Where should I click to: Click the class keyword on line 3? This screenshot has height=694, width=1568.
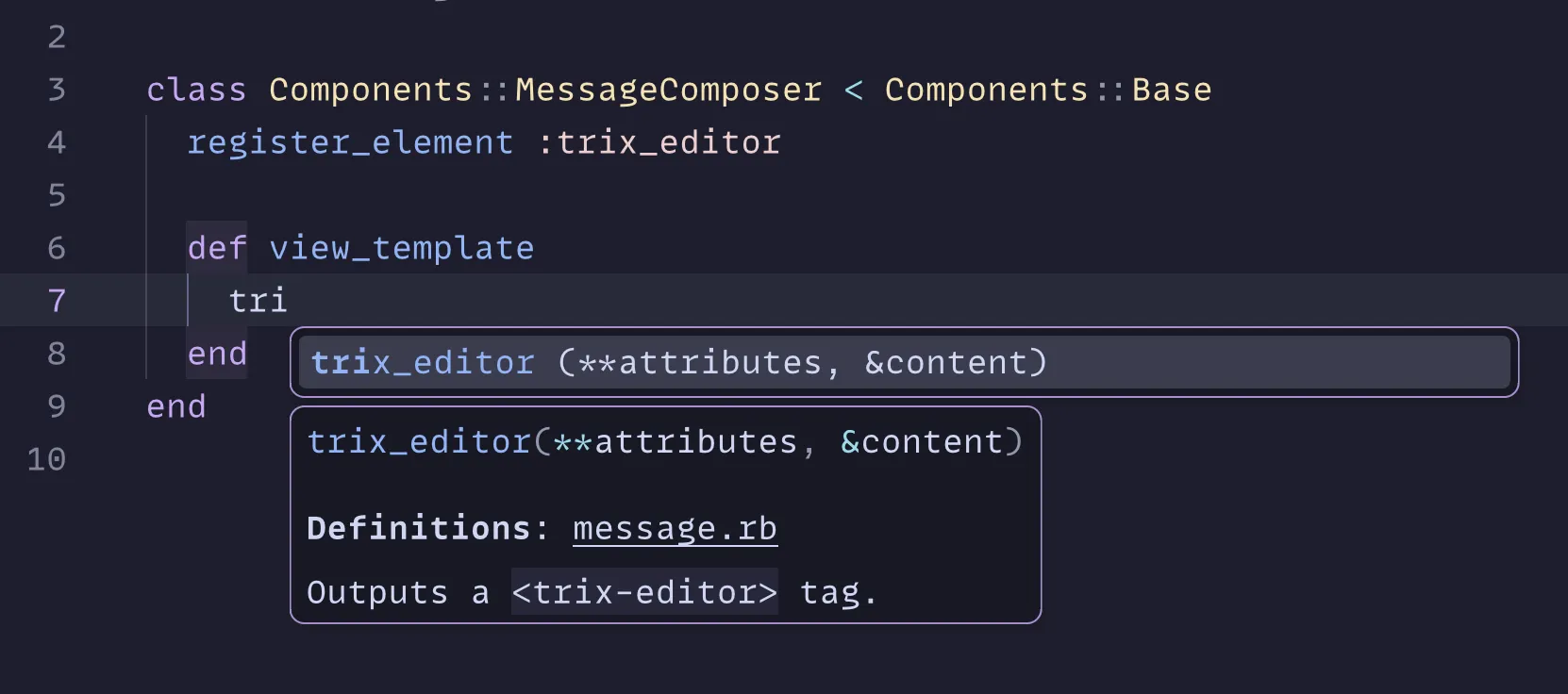[195, 90]
